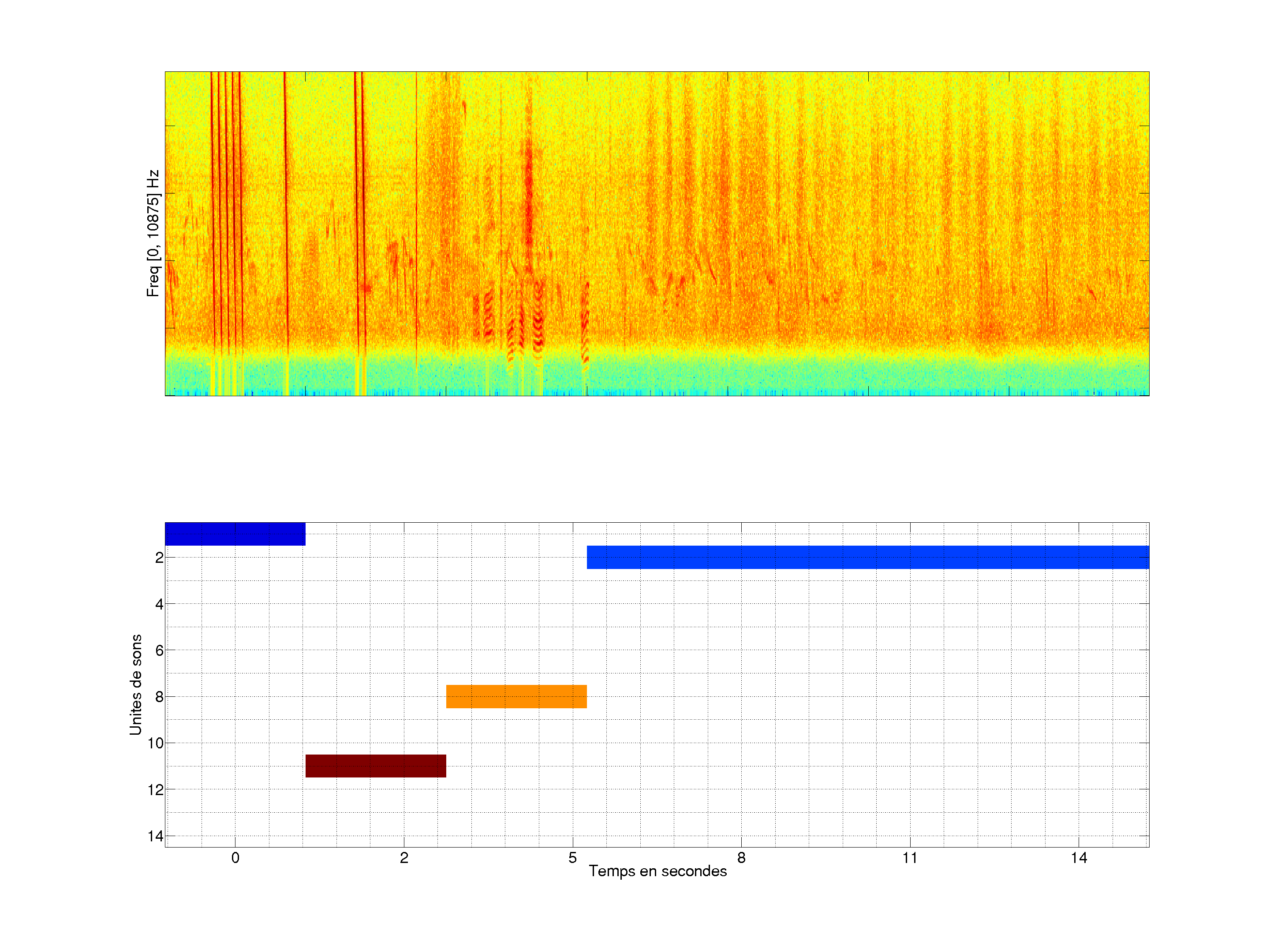The image size is (1270, 952).
Task: Click the y-axis tick label 10
Action: coord(156,743)
